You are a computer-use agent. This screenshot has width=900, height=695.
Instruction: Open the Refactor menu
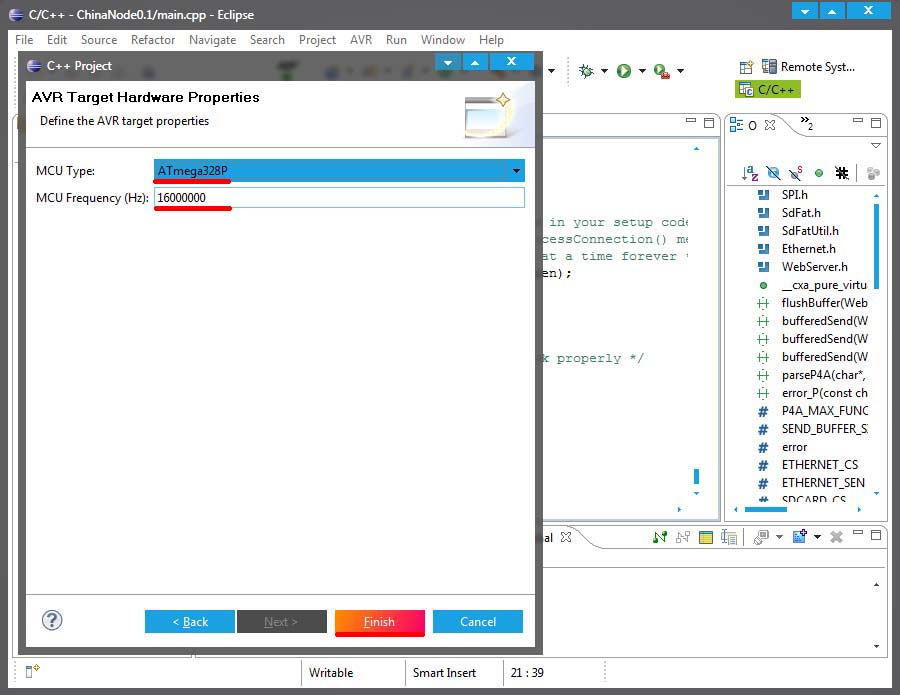point(153,40)
